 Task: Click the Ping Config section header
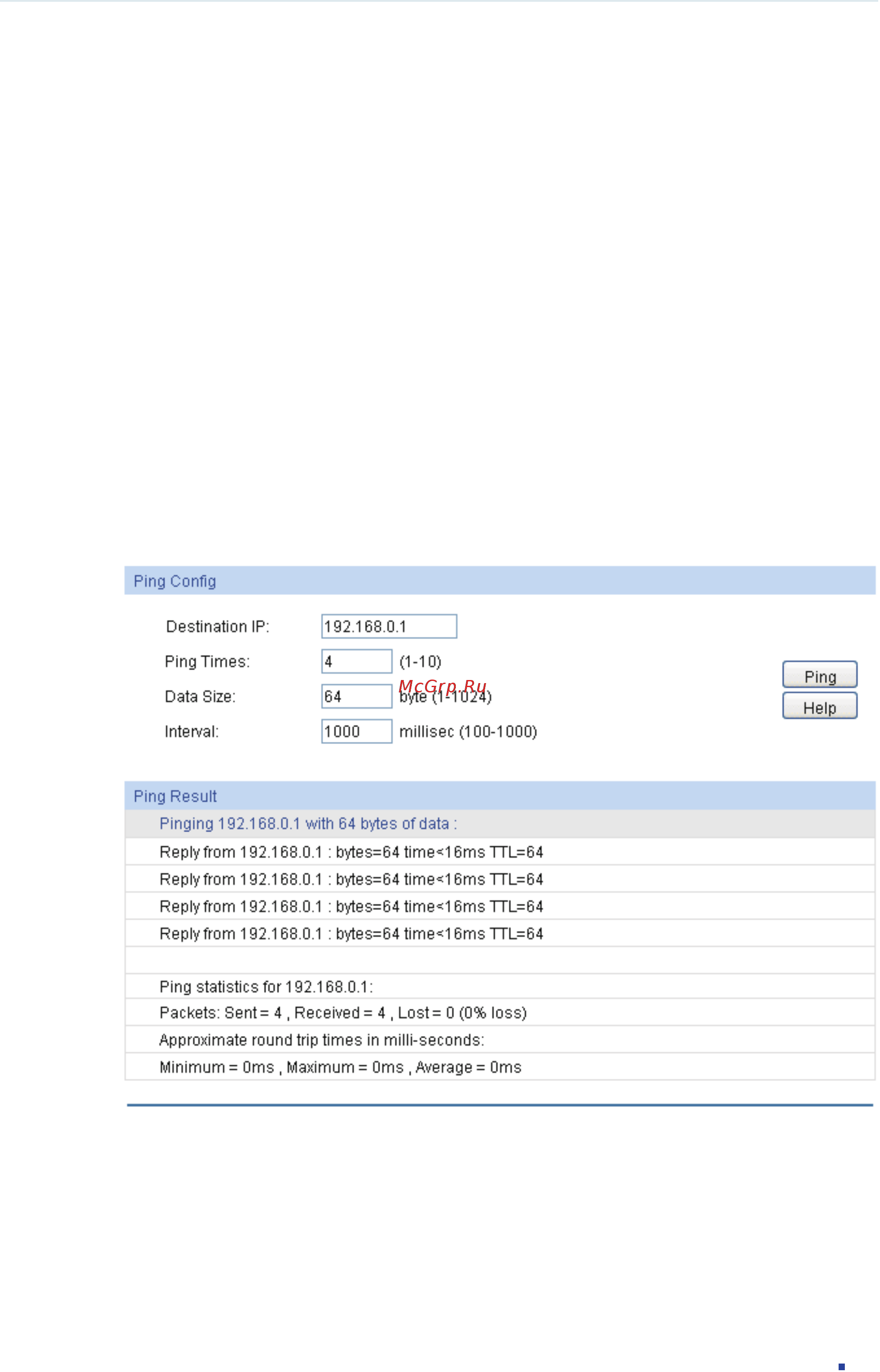(500, 581)
